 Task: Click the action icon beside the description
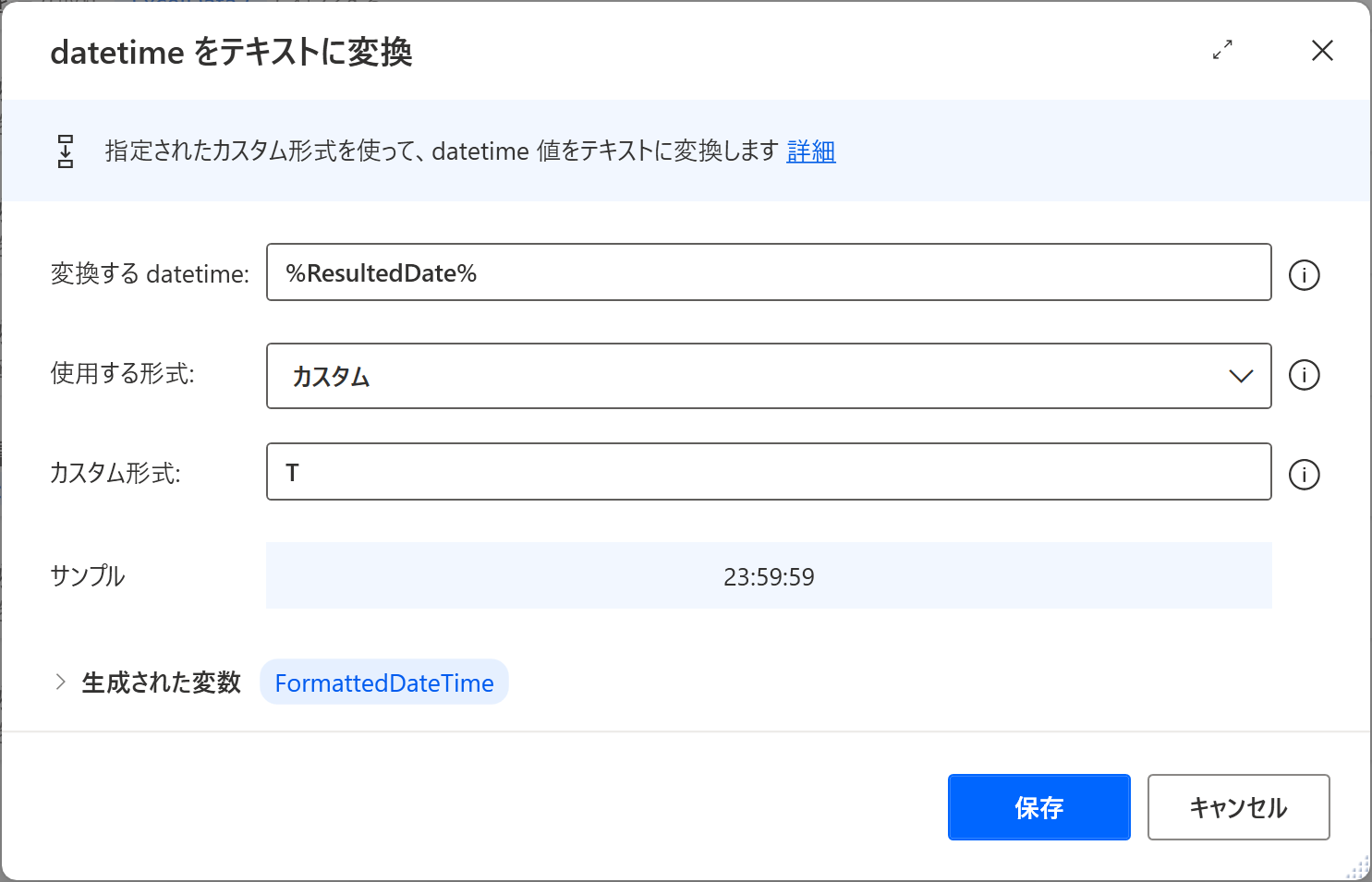66,151
